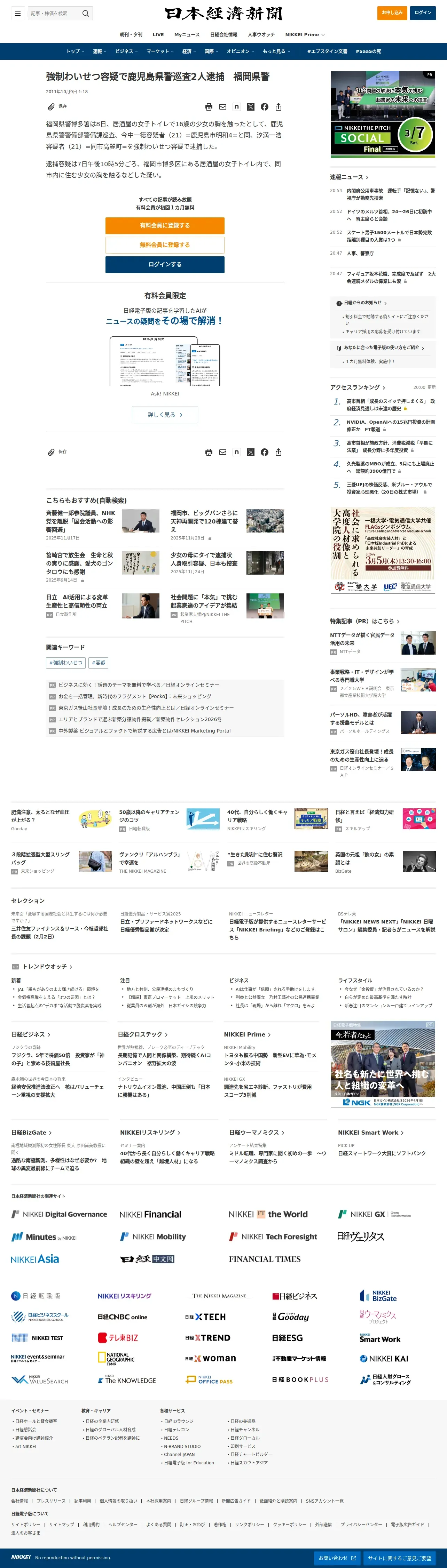Open the トレンドウオッチ link
The width and height of the screenshot is (447, 1568).
click(47, 967)
